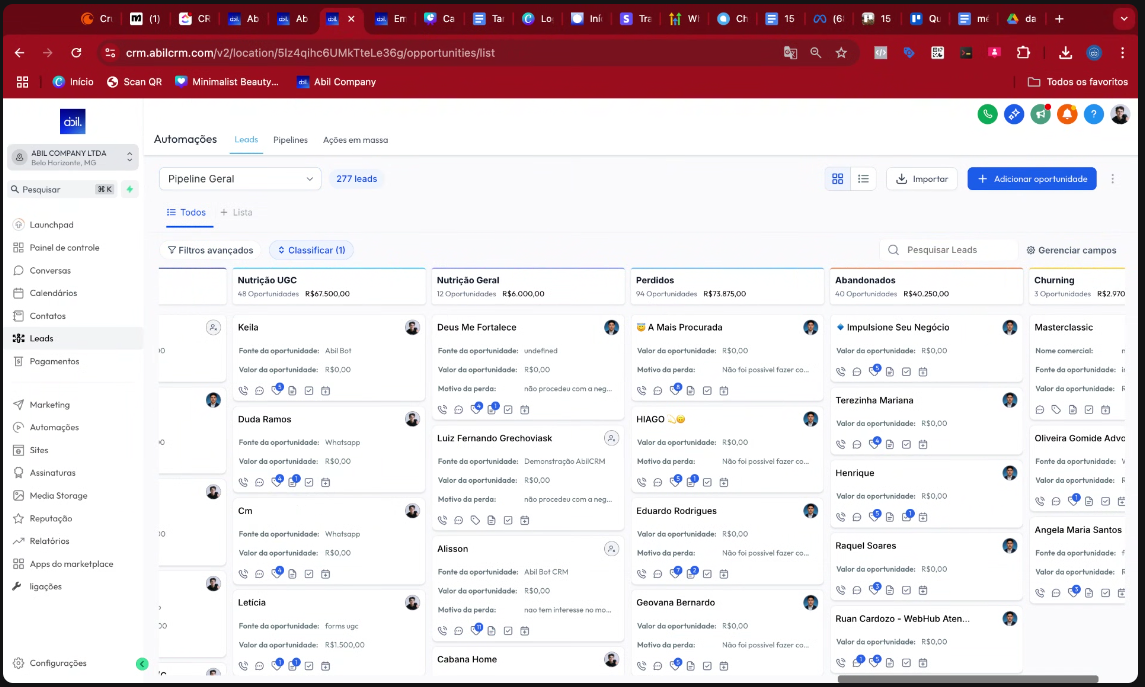Click the Importar button
This screenshot has height=687, width=1145.
921,179
